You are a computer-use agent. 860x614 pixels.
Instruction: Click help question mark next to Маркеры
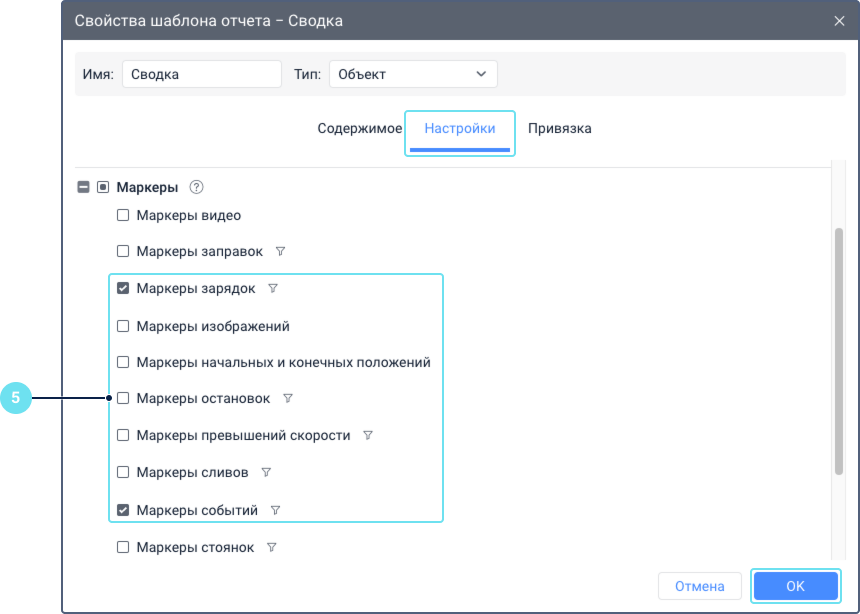[x=196, y=187]
